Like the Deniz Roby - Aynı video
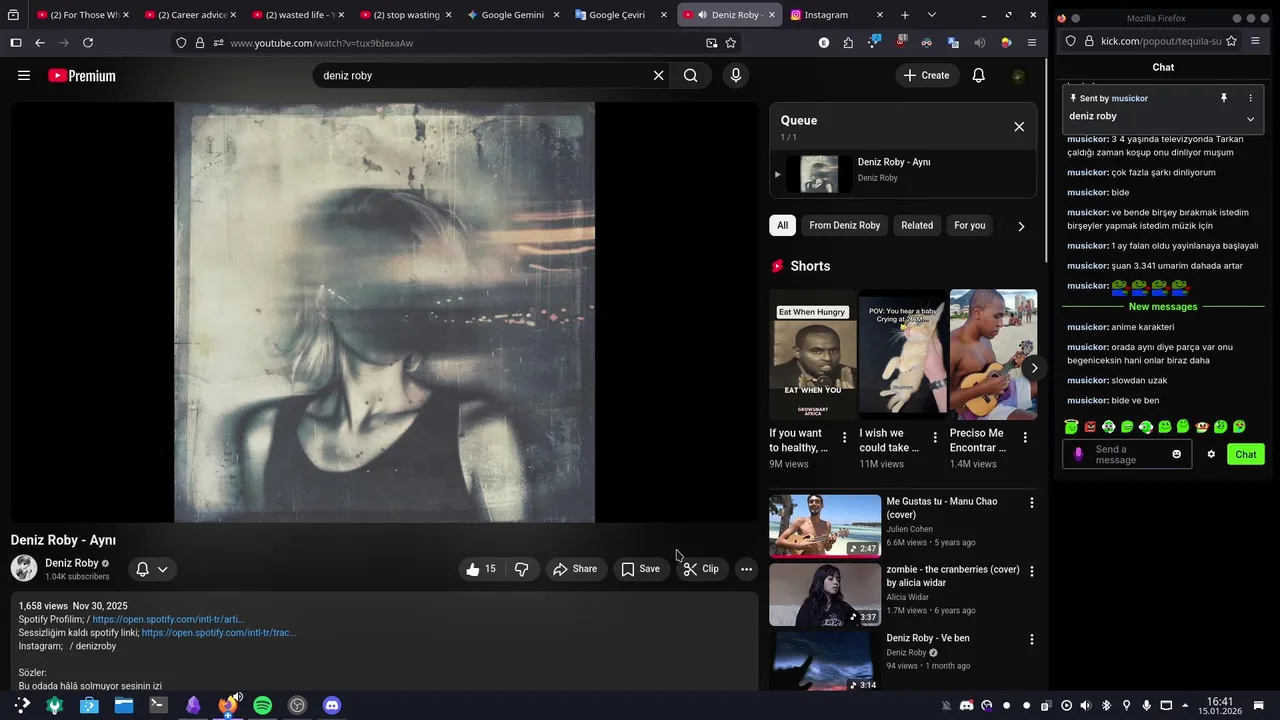 click(482, 569)
